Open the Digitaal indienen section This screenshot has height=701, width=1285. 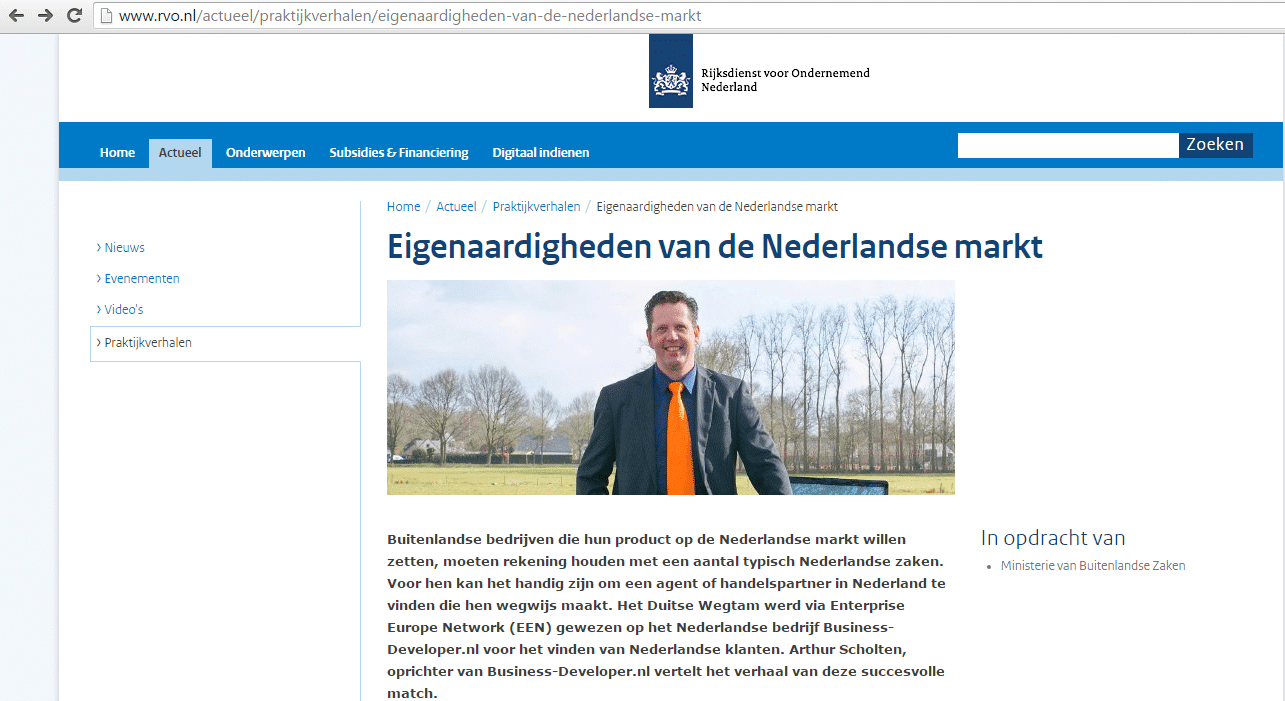pos(540,153)
